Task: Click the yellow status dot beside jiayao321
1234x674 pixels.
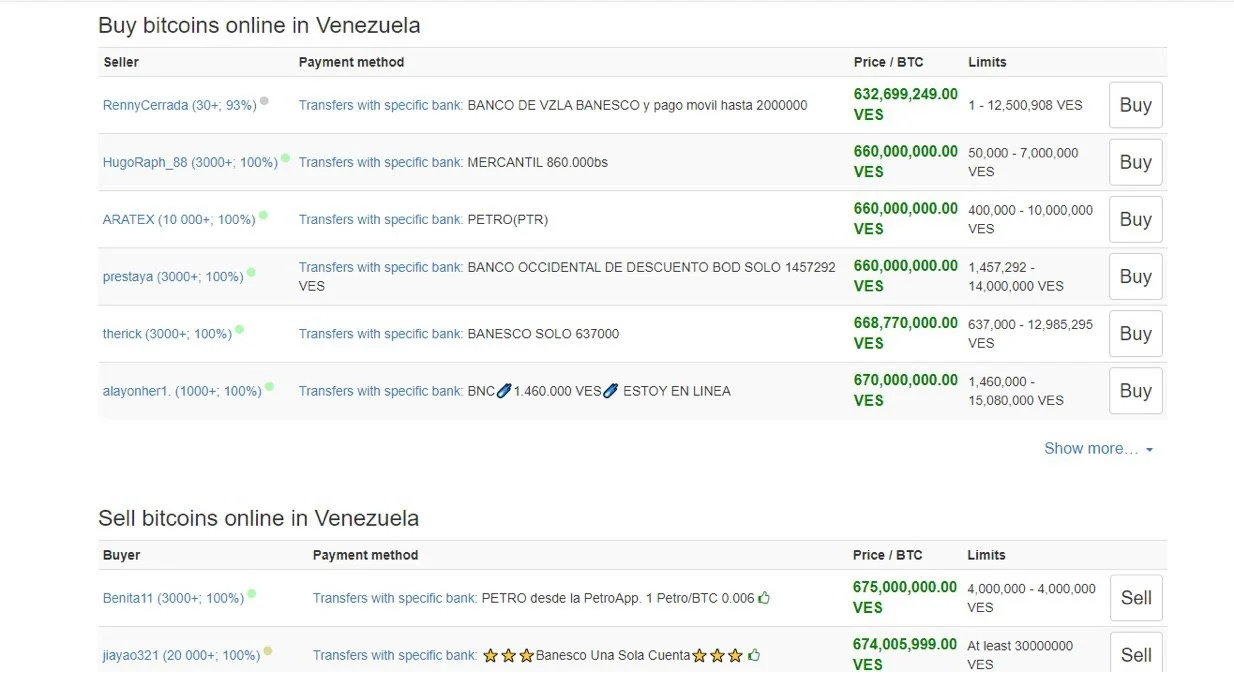Action: click(x=267, y=651)
